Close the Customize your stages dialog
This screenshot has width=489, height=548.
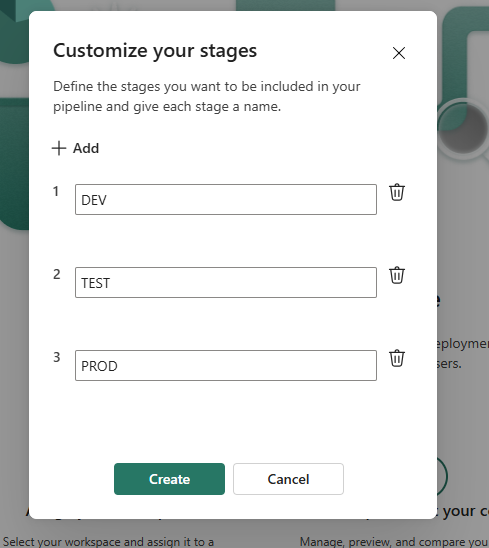[398, 53]
